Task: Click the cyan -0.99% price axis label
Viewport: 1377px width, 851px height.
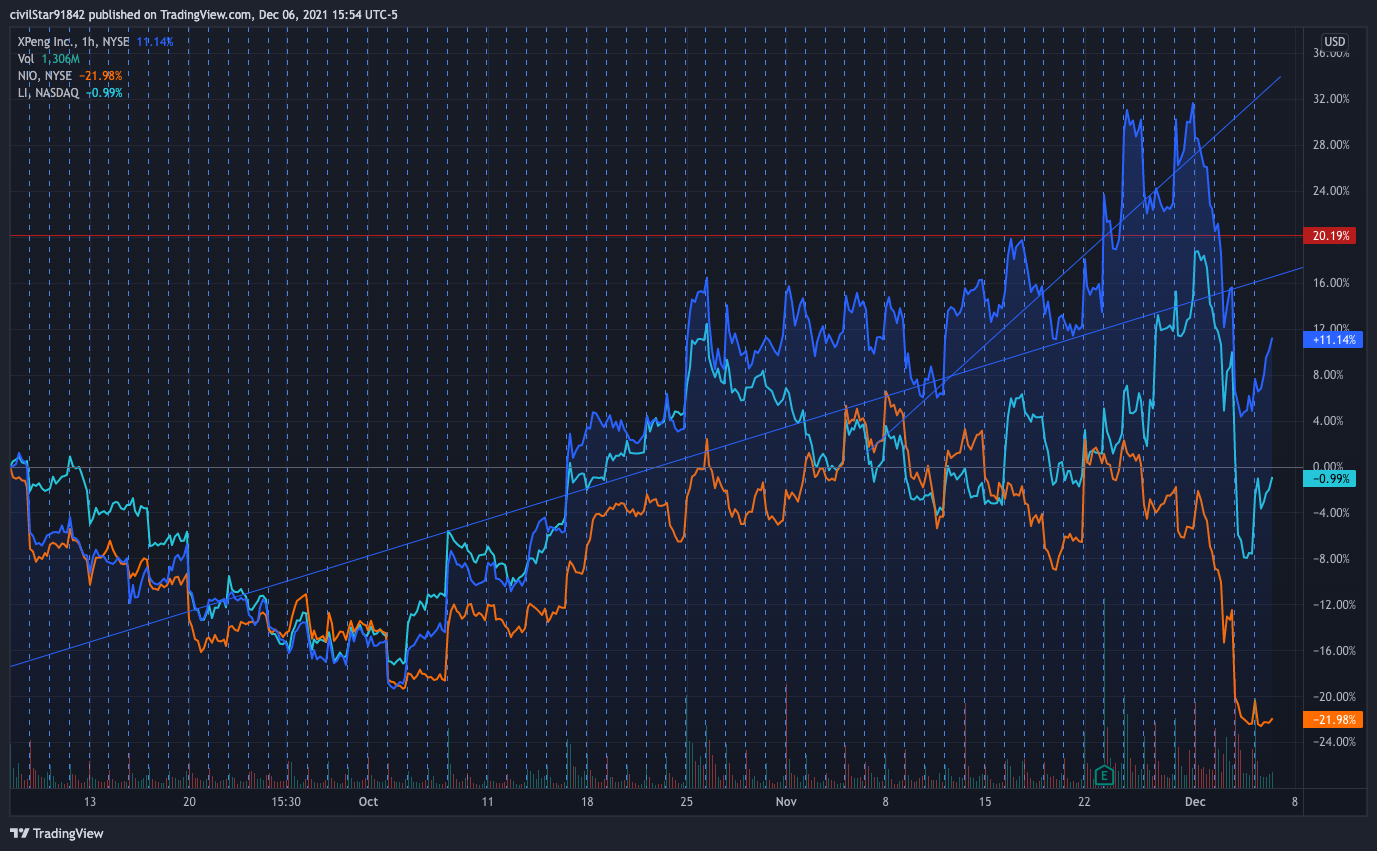Action: tap(1332, 479)
